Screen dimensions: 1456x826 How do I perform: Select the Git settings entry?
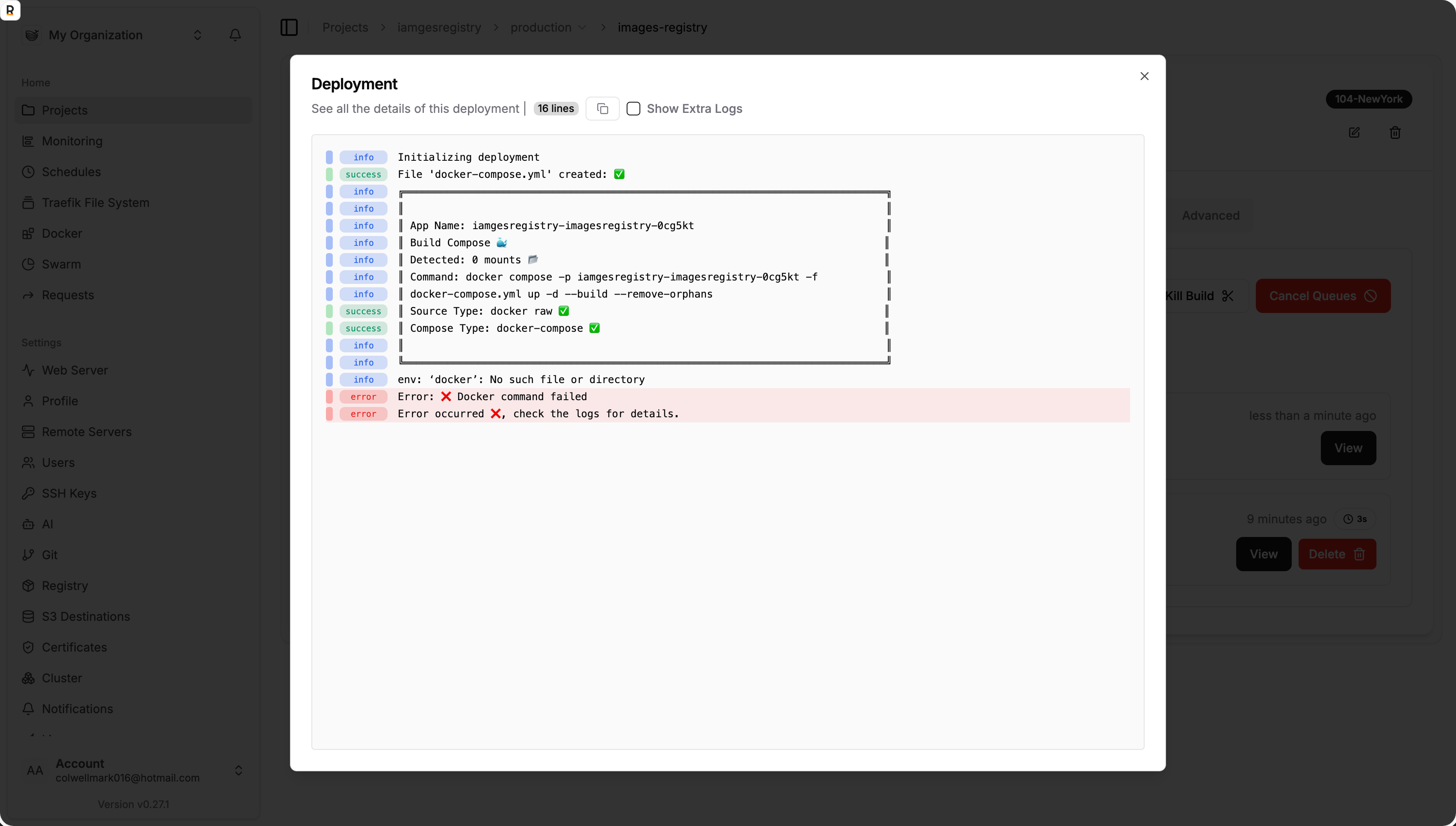49,554
